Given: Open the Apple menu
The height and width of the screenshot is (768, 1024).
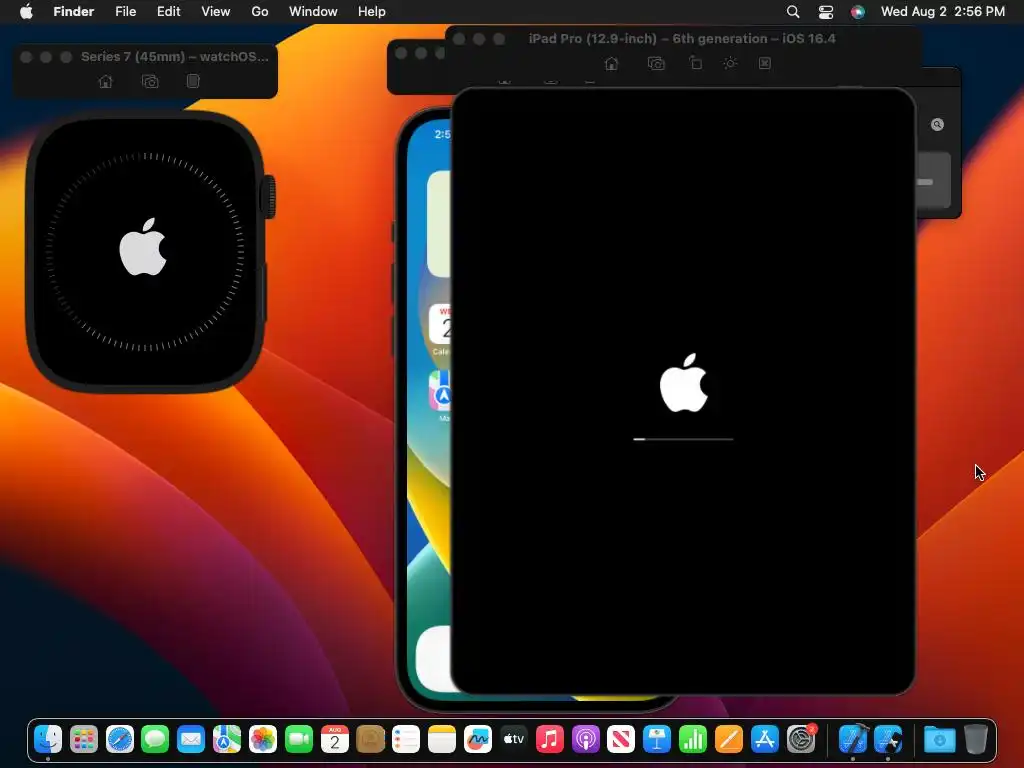Looking at the screenshot, I should [26, 11].
